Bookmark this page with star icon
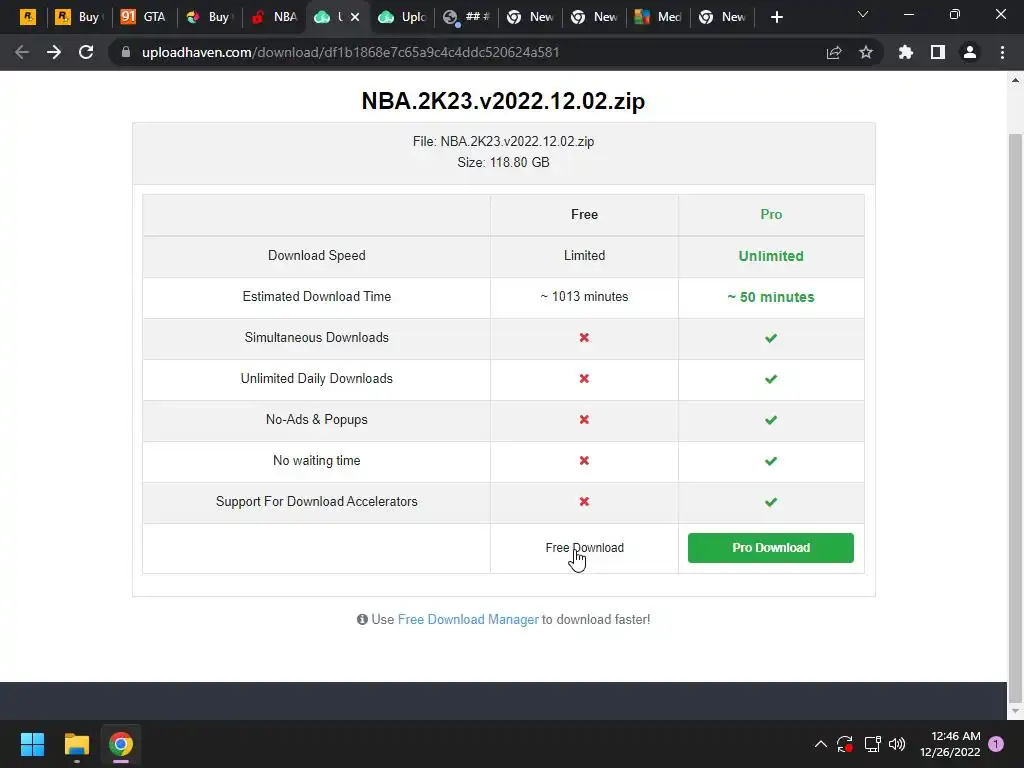 pos(866,52)
